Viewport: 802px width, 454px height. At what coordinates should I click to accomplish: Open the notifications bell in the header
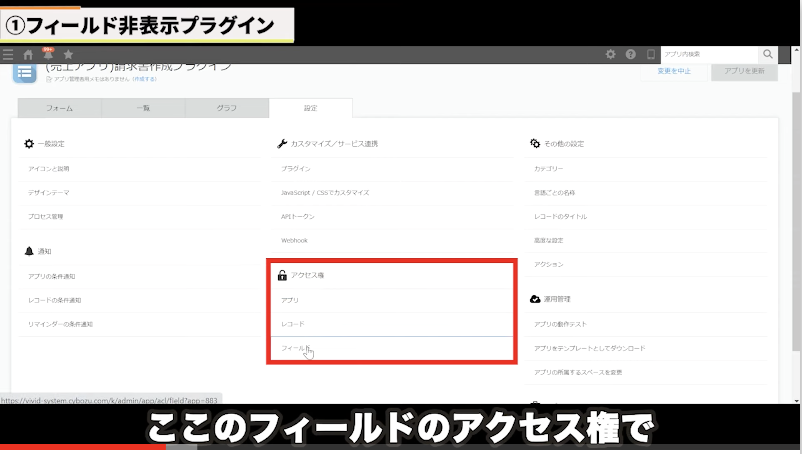click(48, 54)
